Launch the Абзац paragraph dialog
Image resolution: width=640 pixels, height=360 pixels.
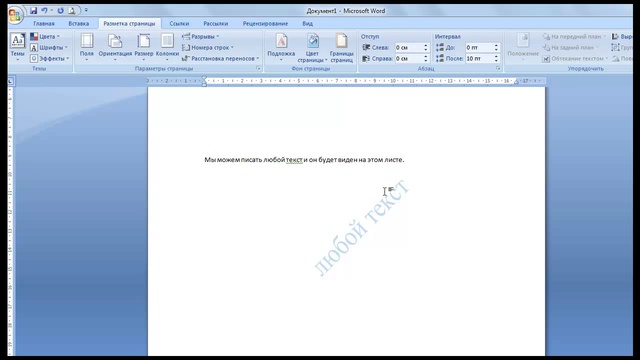click(x=498, y=69)
